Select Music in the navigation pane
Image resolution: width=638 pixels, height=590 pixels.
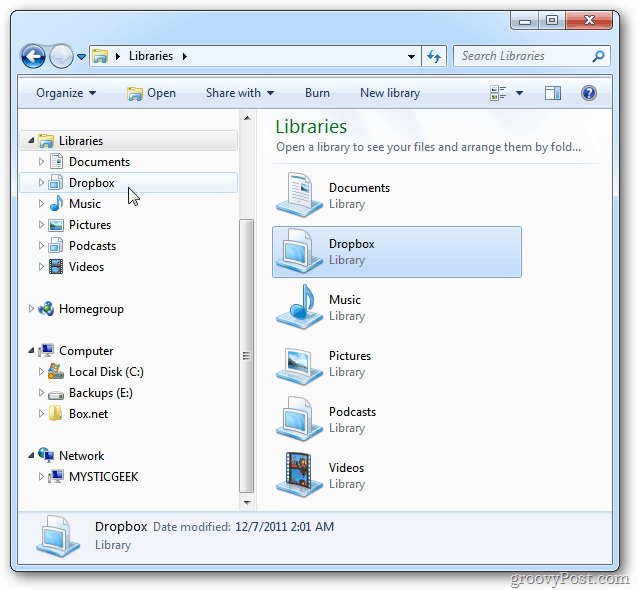85,204
